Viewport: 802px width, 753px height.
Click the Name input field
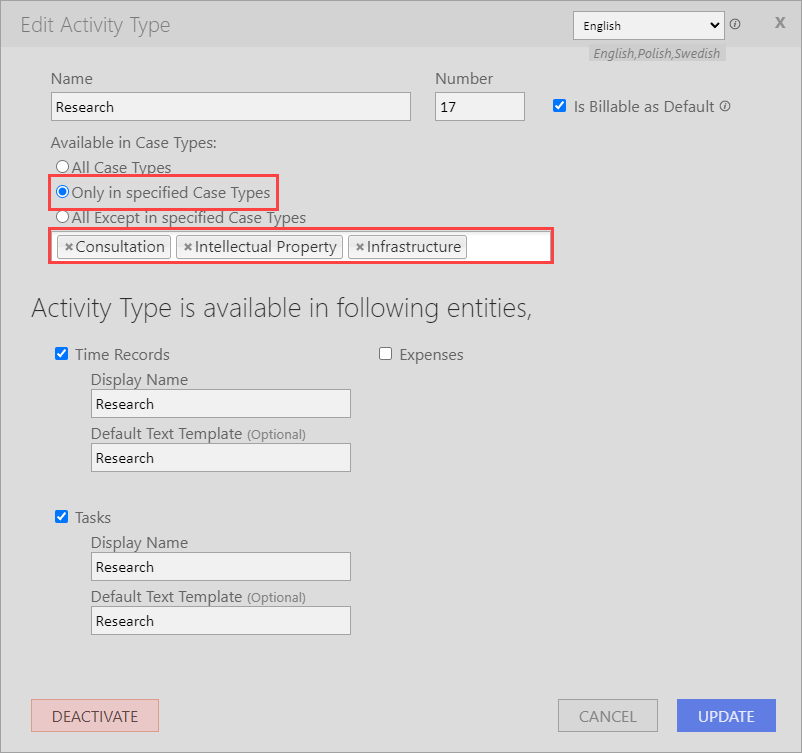(x=231, y=106)
